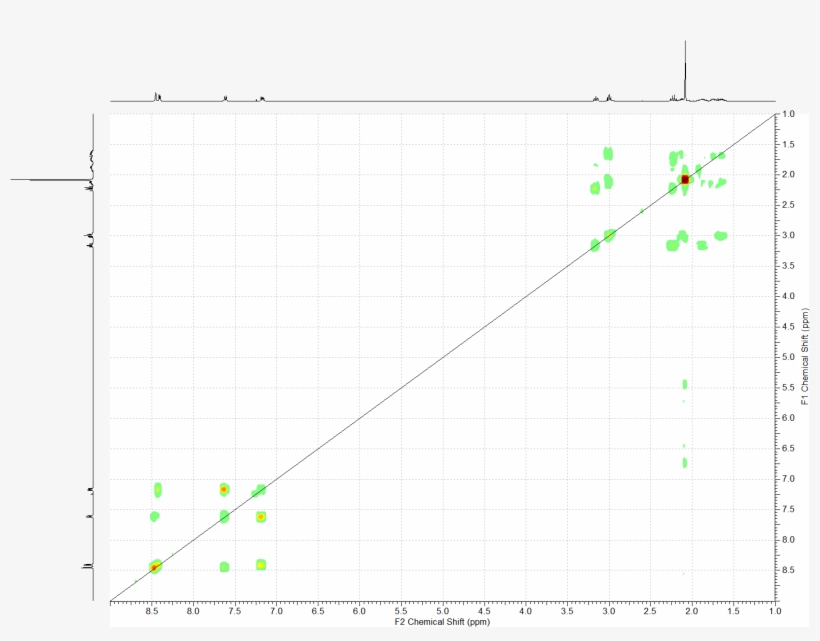Select cross peak at F2 1.65, F1 3.0
Screen dimensions: 820x641
tap(720, 235)
